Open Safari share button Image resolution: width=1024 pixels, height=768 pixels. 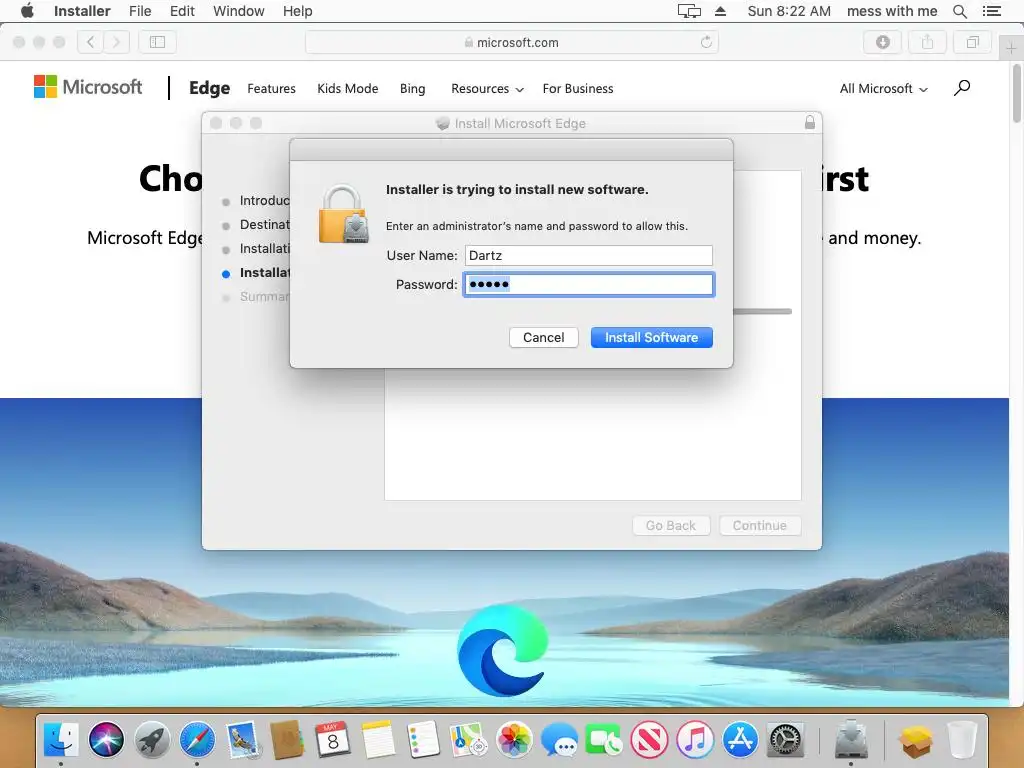927,42
